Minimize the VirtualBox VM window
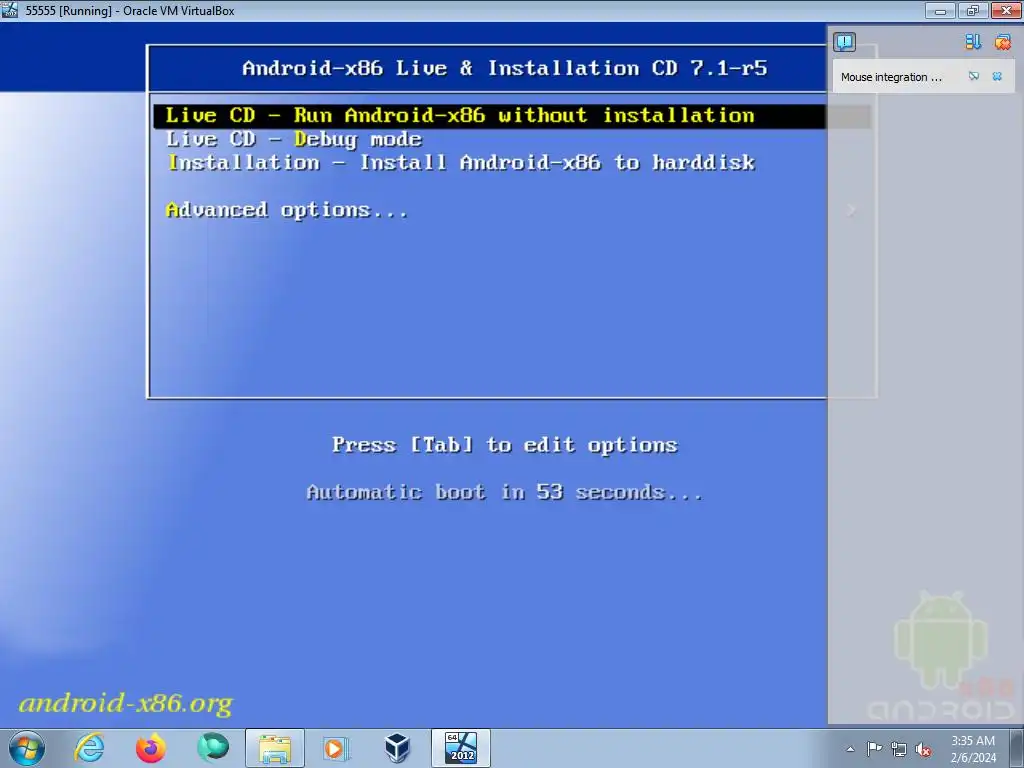1024x768 pixels. [940, 10]
